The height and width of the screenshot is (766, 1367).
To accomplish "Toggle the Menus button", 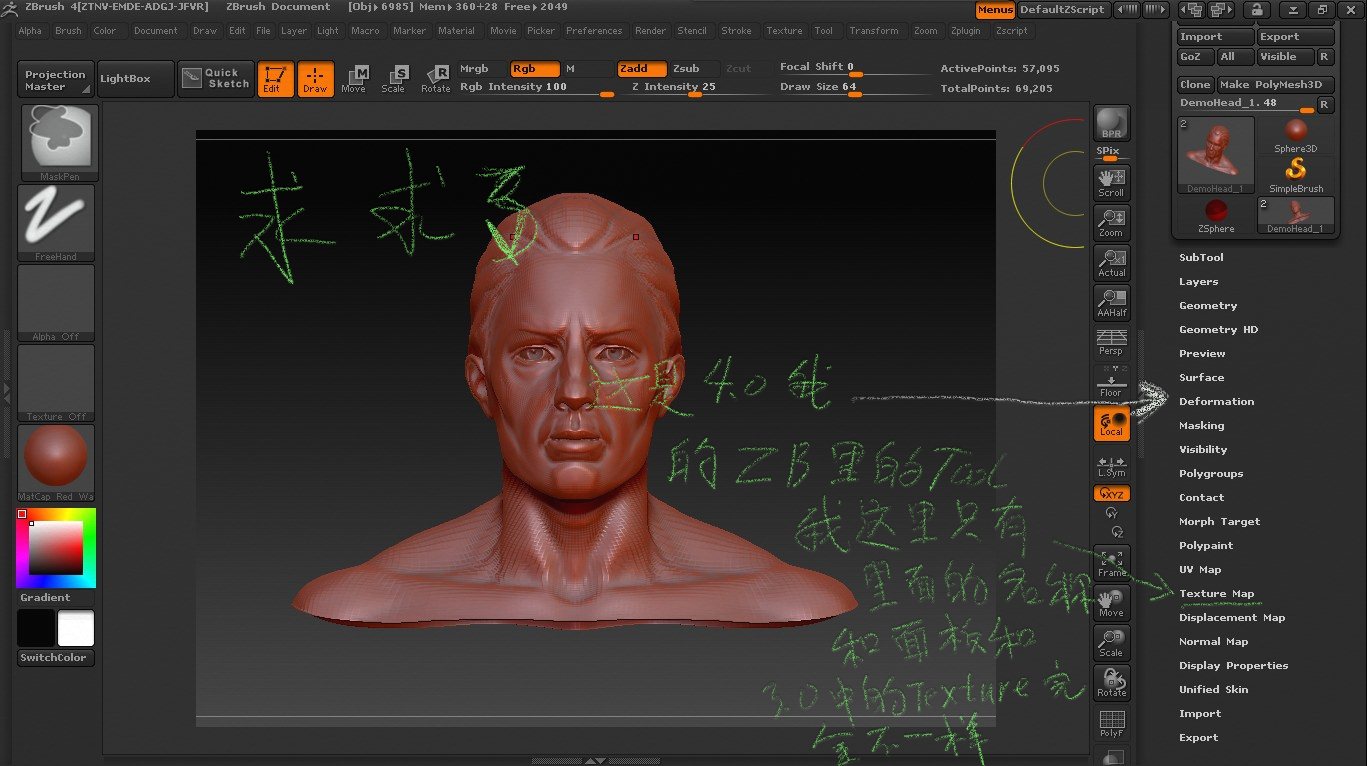I will coord(995,9).
